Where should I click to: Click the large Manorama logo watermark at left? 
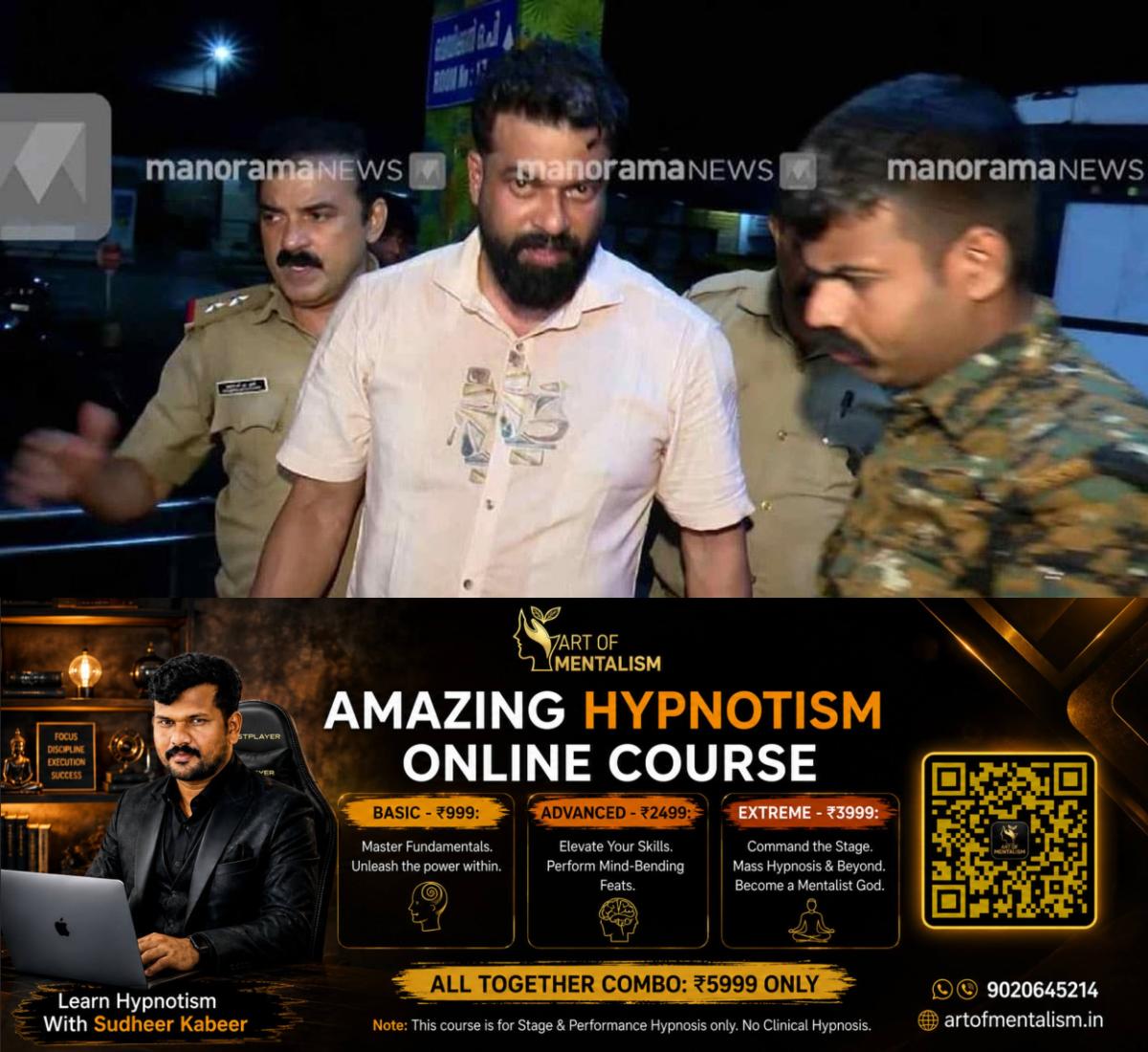point(55,166)
